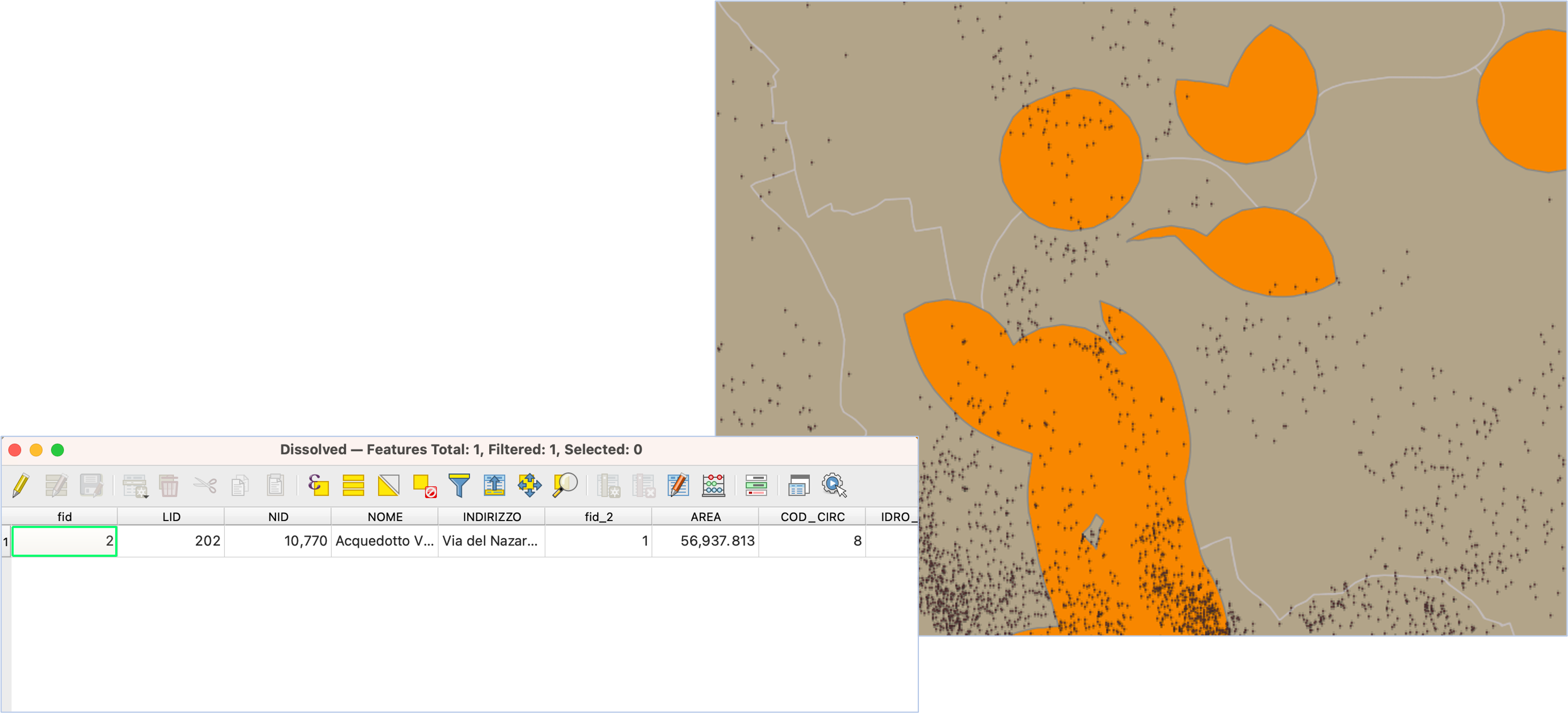1568x714 pixels.
Task: Select the fid cell with value 2
Action: pyautogui.click(x=65, y=541)
